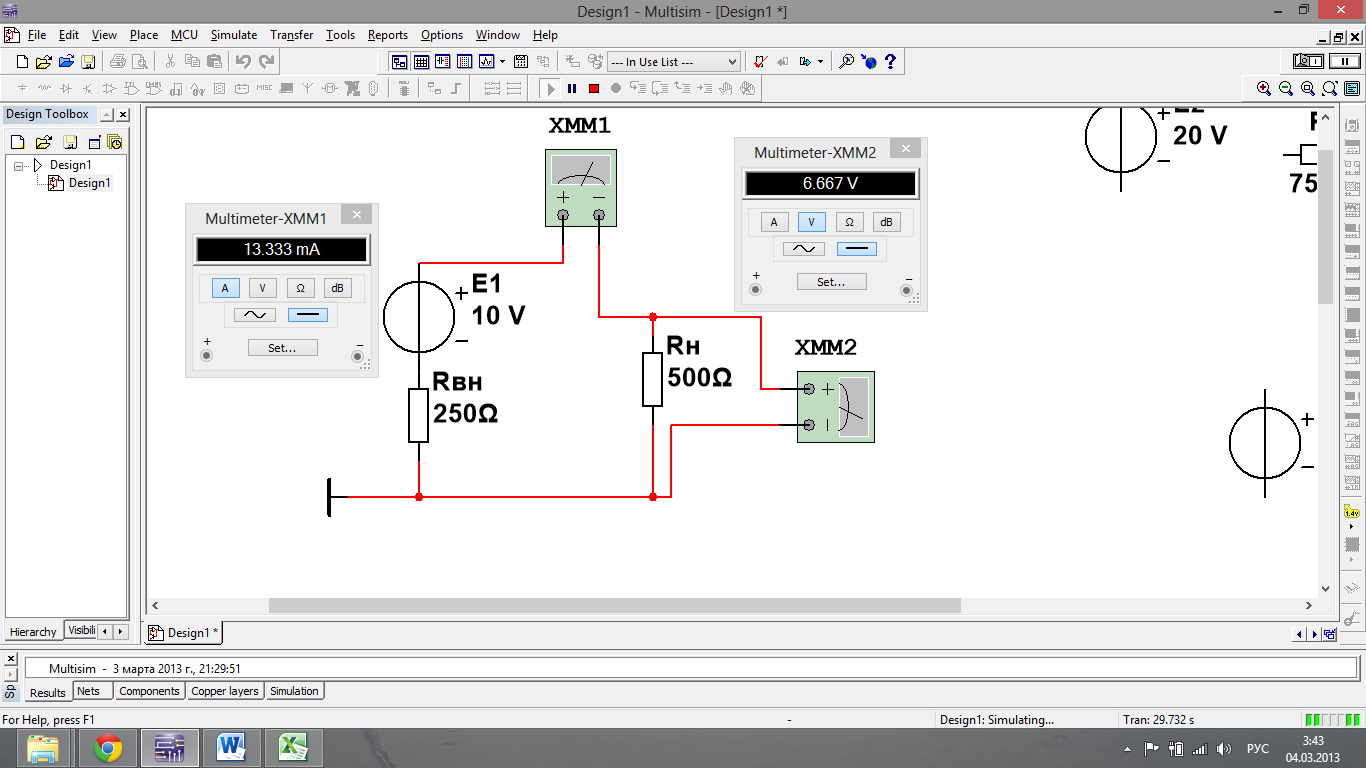Screen dimensions: 1366x768
Task: Click the Design Toolbox pin arrow button
Action: click(x=108, y=115)
